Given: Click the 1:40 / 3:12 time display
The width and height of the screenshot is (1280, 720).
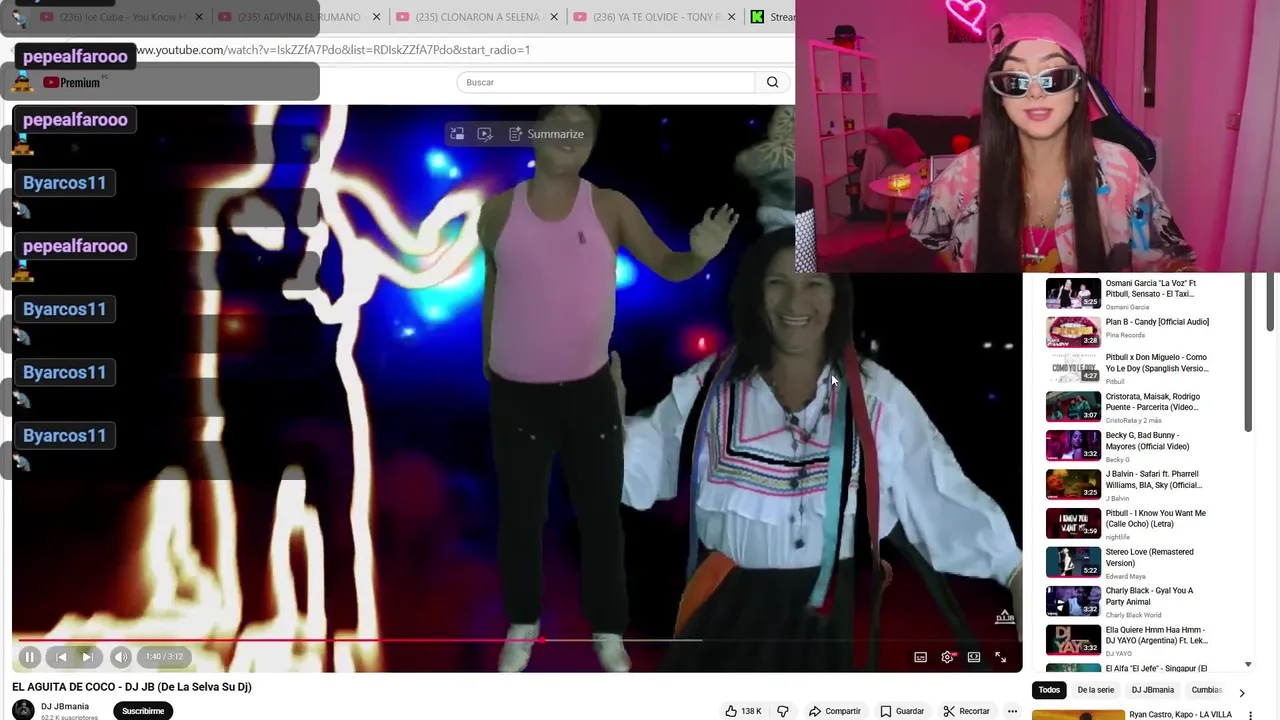Looking at the screenshot, I should point(164,657).
